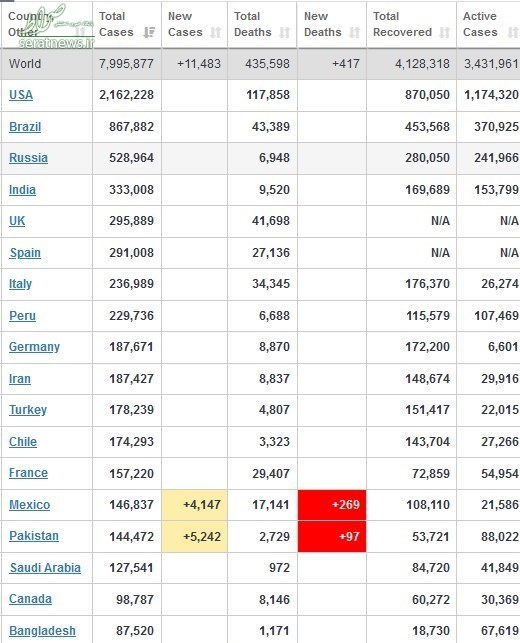Image resolution: width=520 pixels, height=643 pixels.
Task: Click Country sort arrows icon
Action: coord(81,32)
